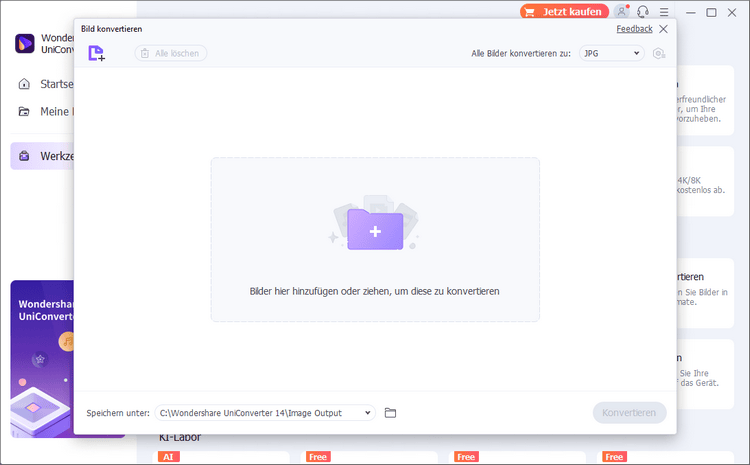Click the drop area text to add images

pyautogui.click(x=375, y=291)
